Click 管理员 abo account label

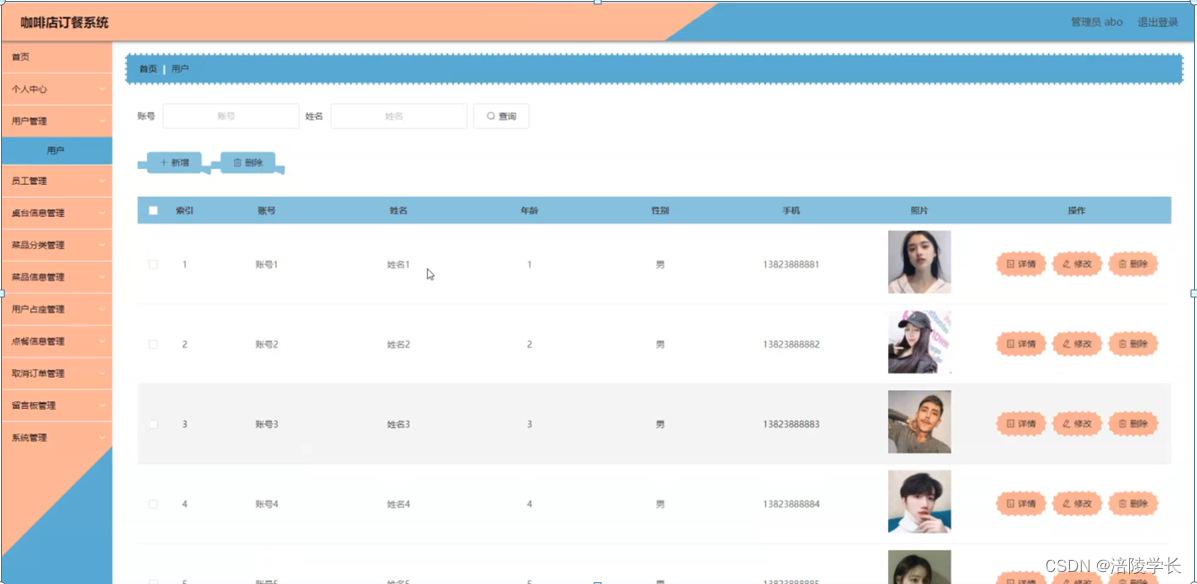tap(1096, 22)
